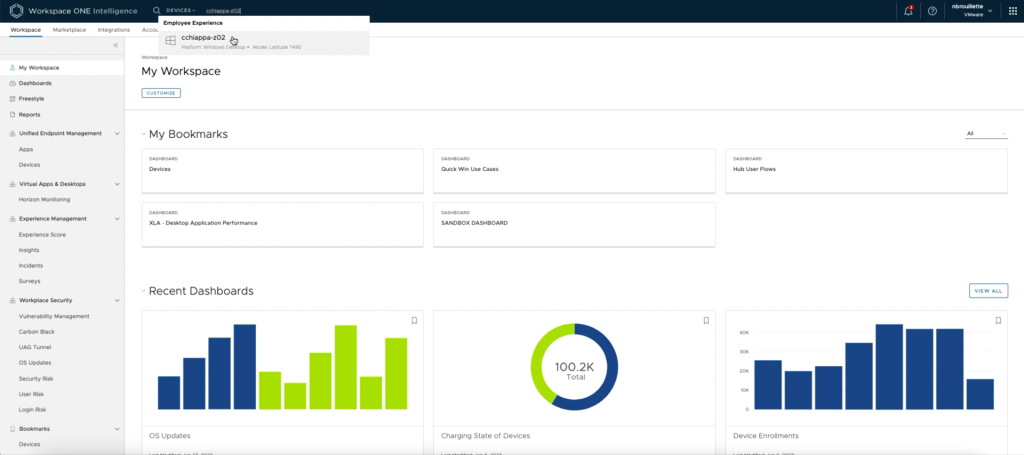Toggle bookmark on Device Enrollments card

998,321
